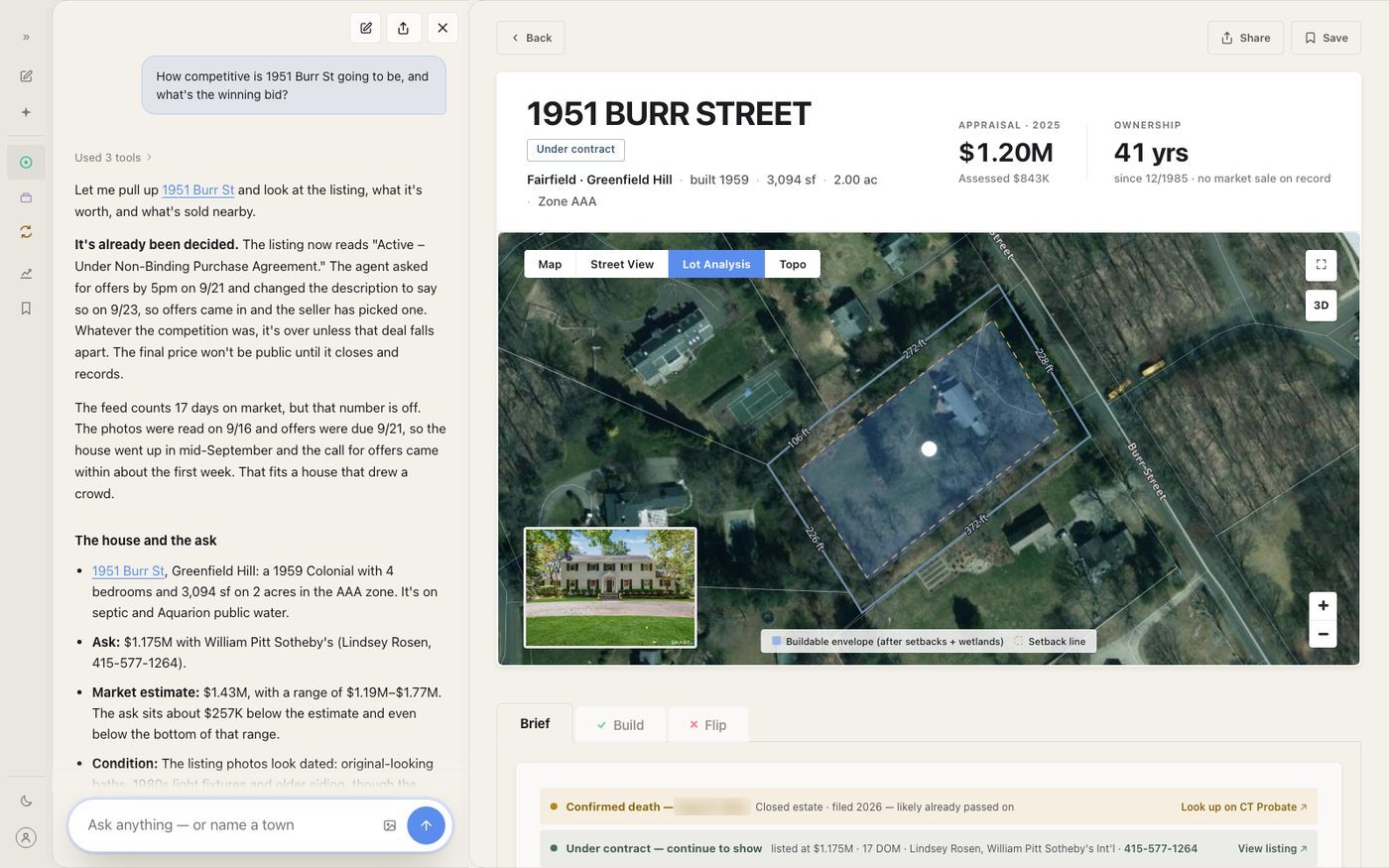Open the Build tab
This screenshot has width=1389, height=868.
(620, 725)
